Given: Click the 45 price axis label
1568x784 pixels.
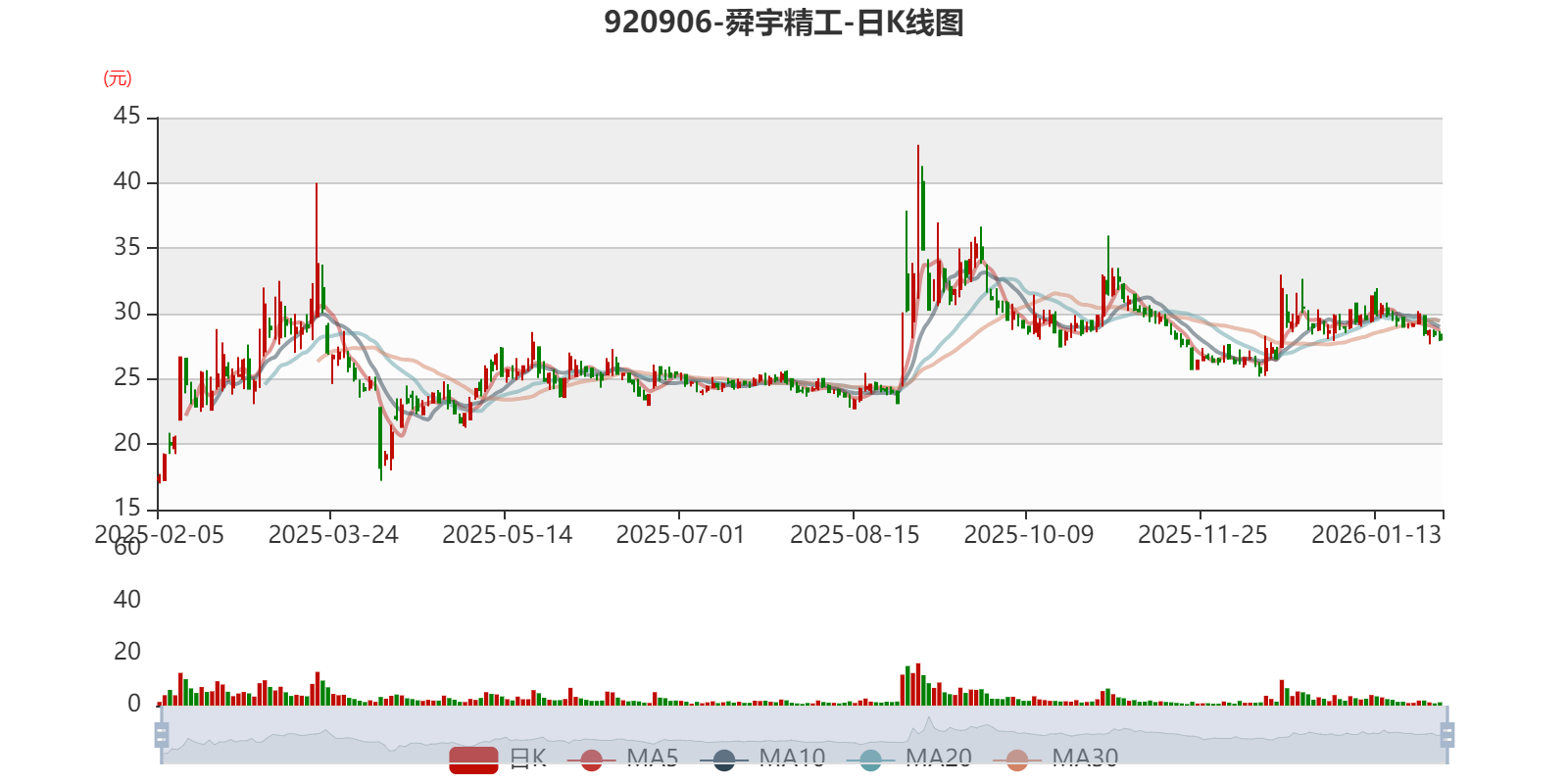Looking at the screenshot, I should (127, 117).
